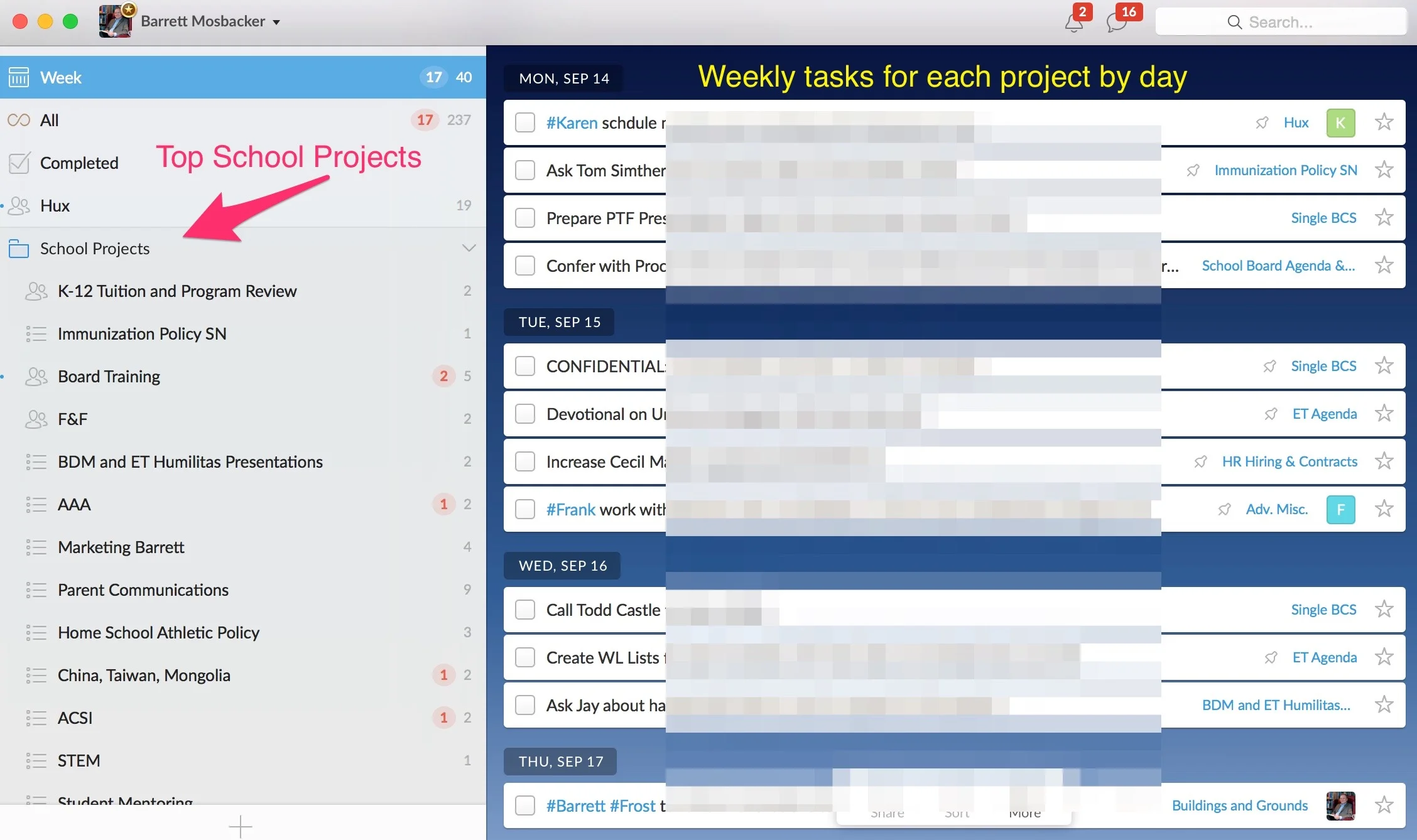
Task: Select the School Projects folder
Action: [95, 249]
